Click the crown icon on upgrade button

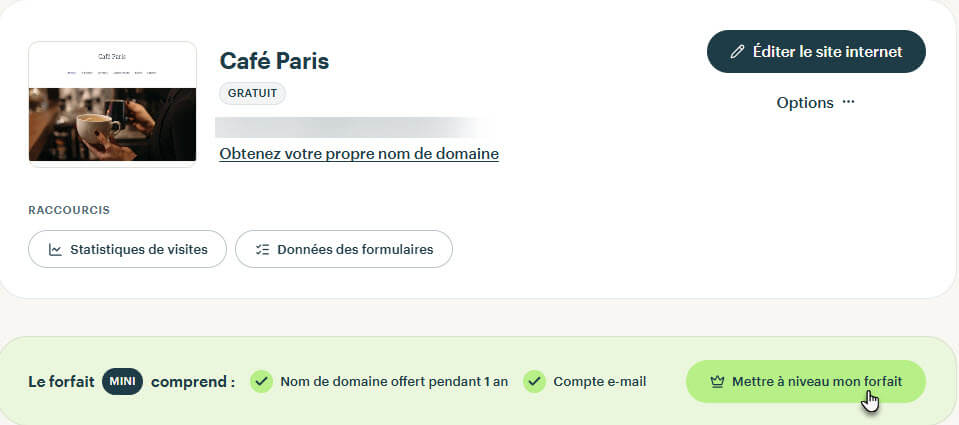717,382
